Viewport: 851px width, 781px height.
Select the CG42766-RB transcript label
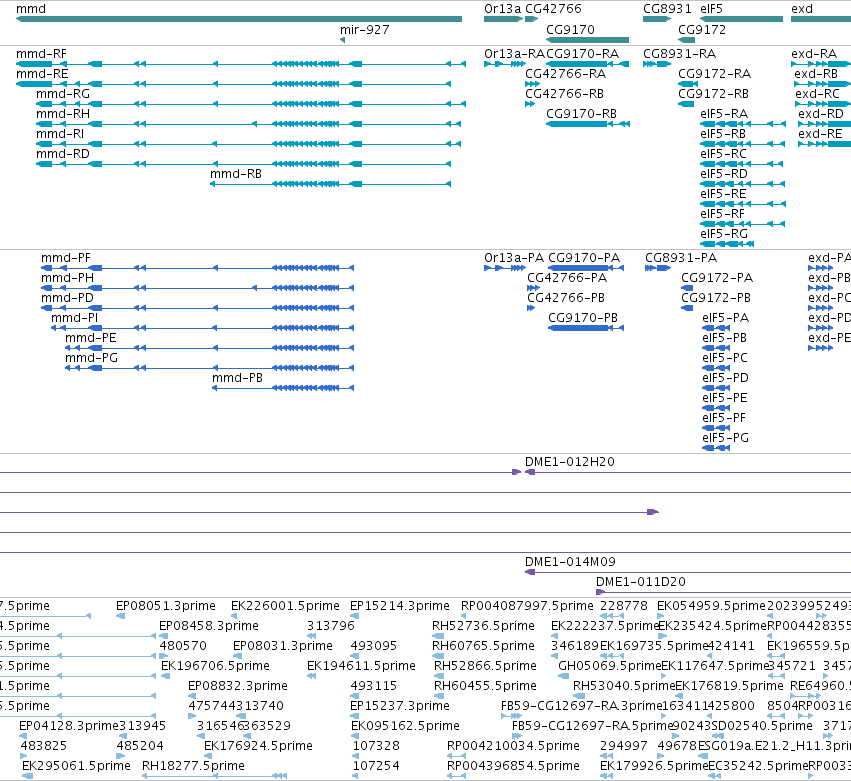pyautogui.click(x=564, y=94)
